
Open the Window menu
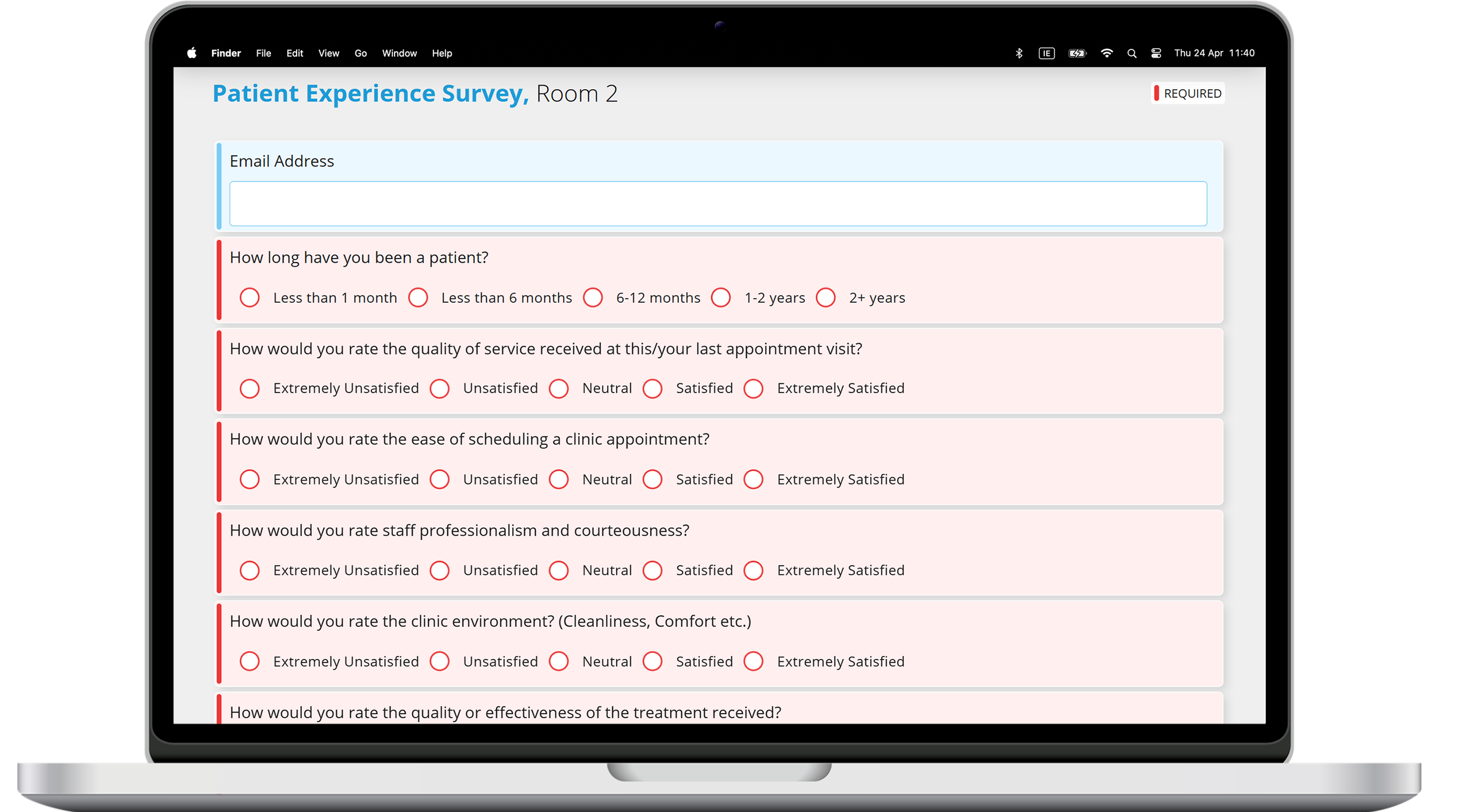tap(399, 53)
